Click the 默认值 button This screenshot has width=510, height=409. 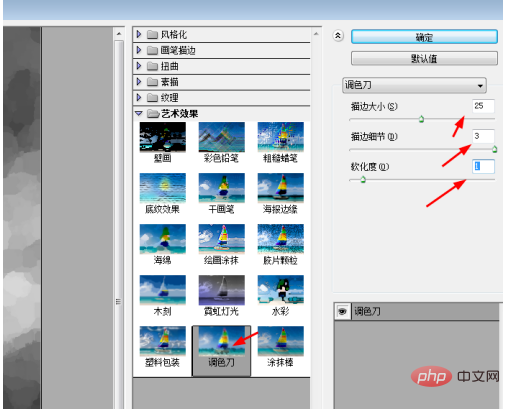[424, 59]
